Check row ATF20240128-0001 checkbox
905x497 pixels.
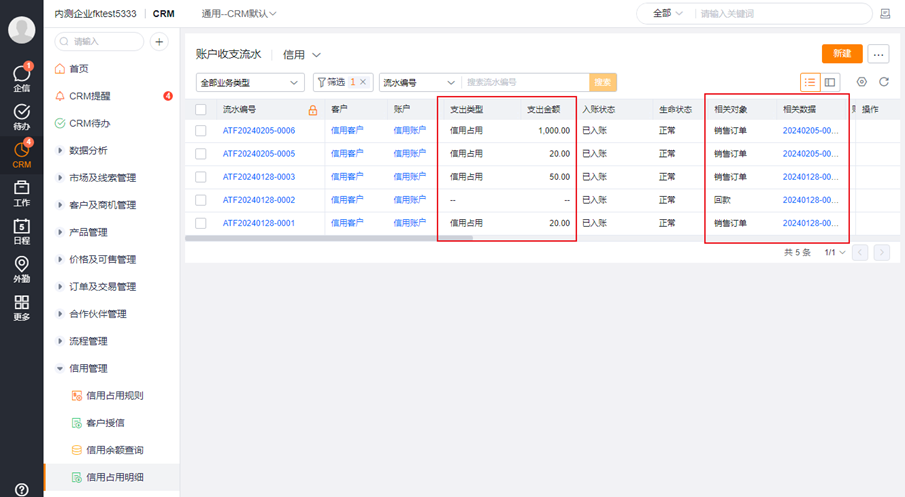[201, 223]
